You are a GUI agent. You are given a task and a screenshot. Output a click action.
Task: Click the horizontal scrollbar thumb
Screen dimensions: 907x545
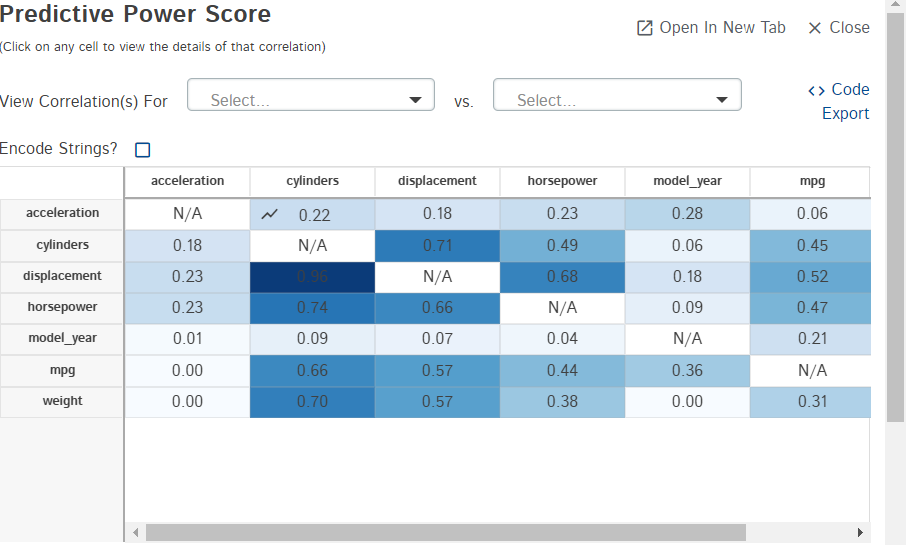445,532
